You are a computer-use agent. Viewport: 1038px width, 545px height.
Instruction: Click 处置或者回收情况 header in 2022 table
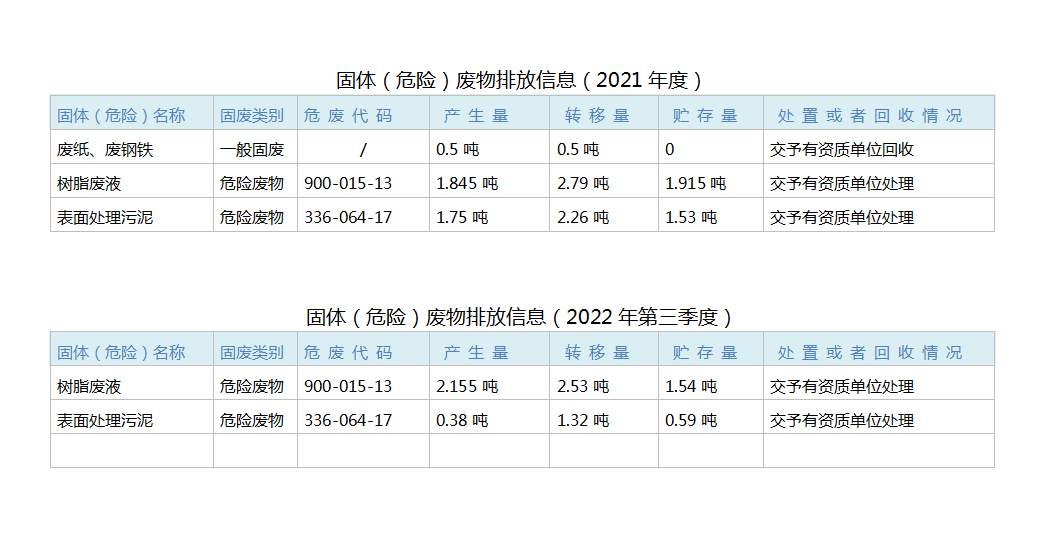(x=869, y=352)
